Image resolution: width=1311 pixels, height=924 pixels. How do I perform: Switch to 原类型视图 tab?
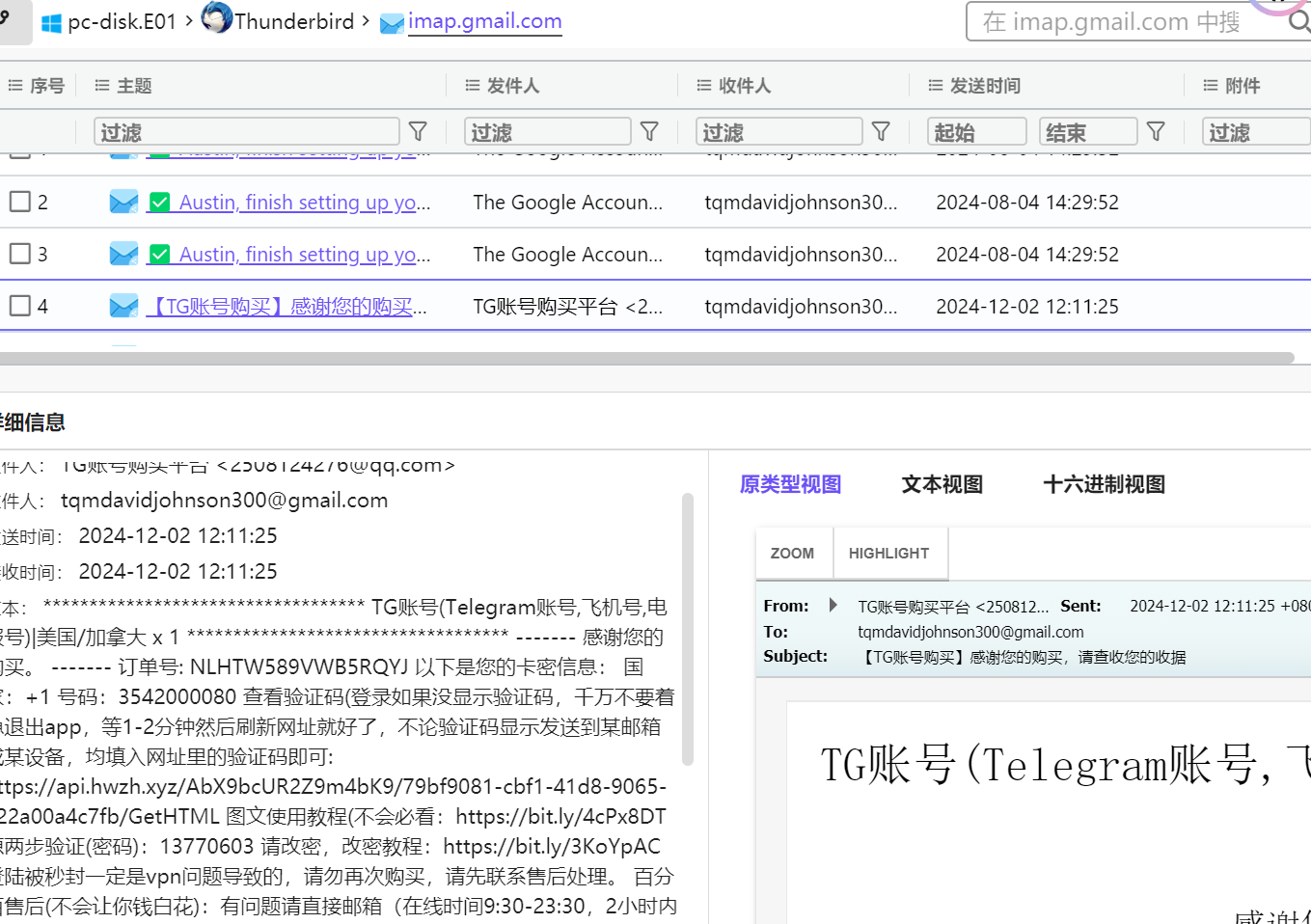pyautogui.click(x=790, y=484)
